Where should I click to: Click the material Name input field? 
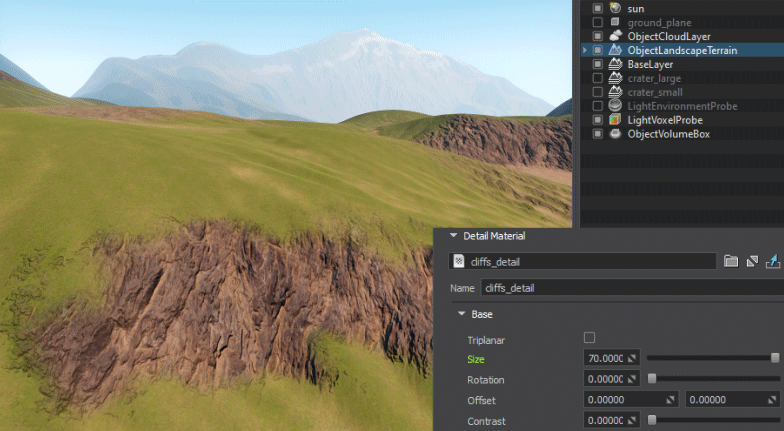(x=628, y=288)
